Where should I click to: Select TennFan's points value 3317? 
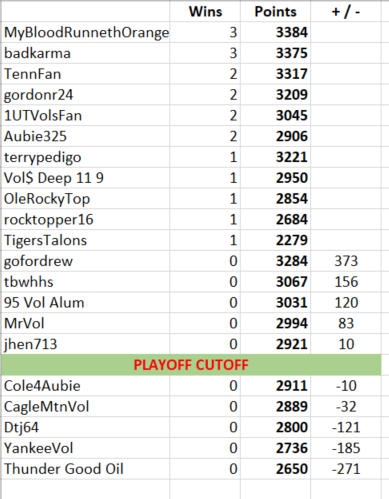coord(275,74)
